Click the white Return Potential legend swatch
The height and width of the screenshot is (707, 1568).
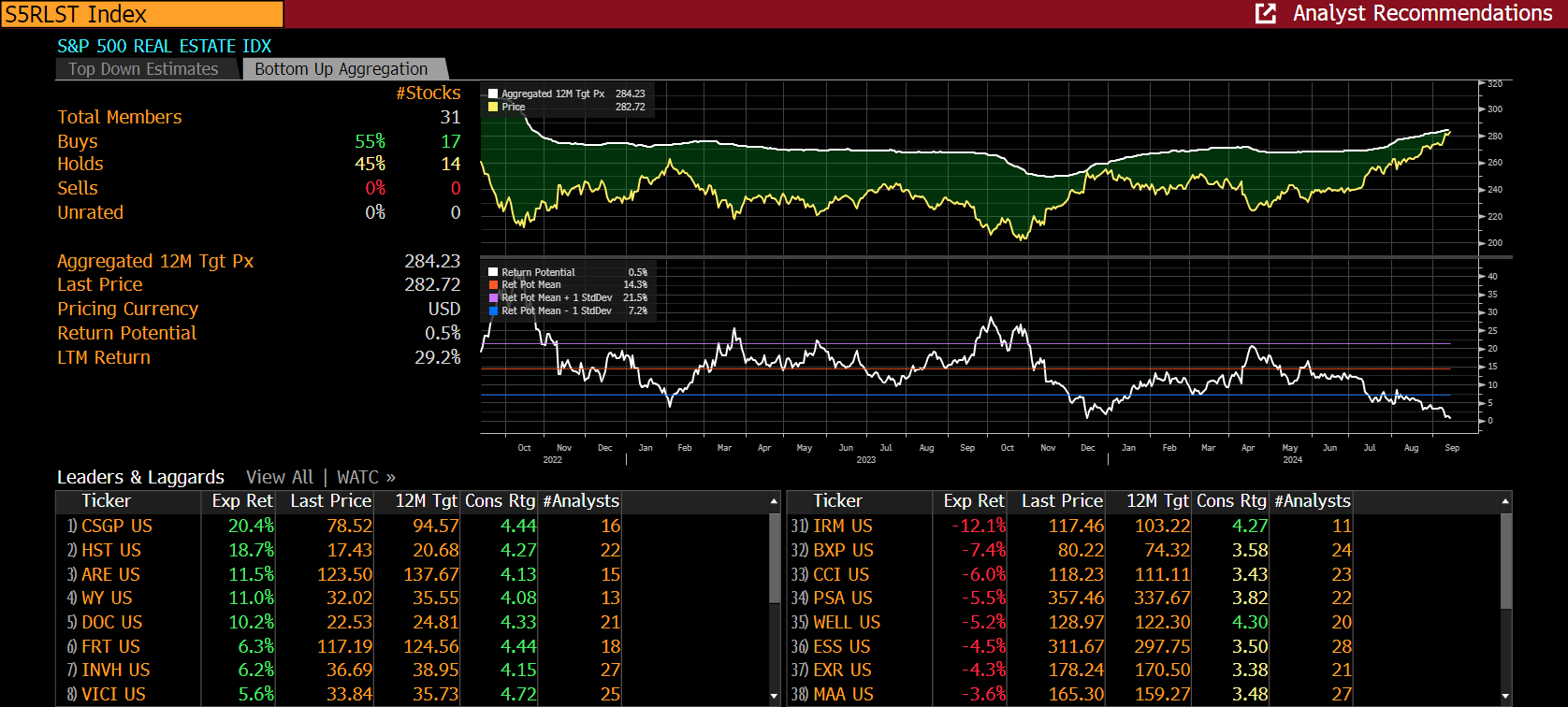coord(493,272)
